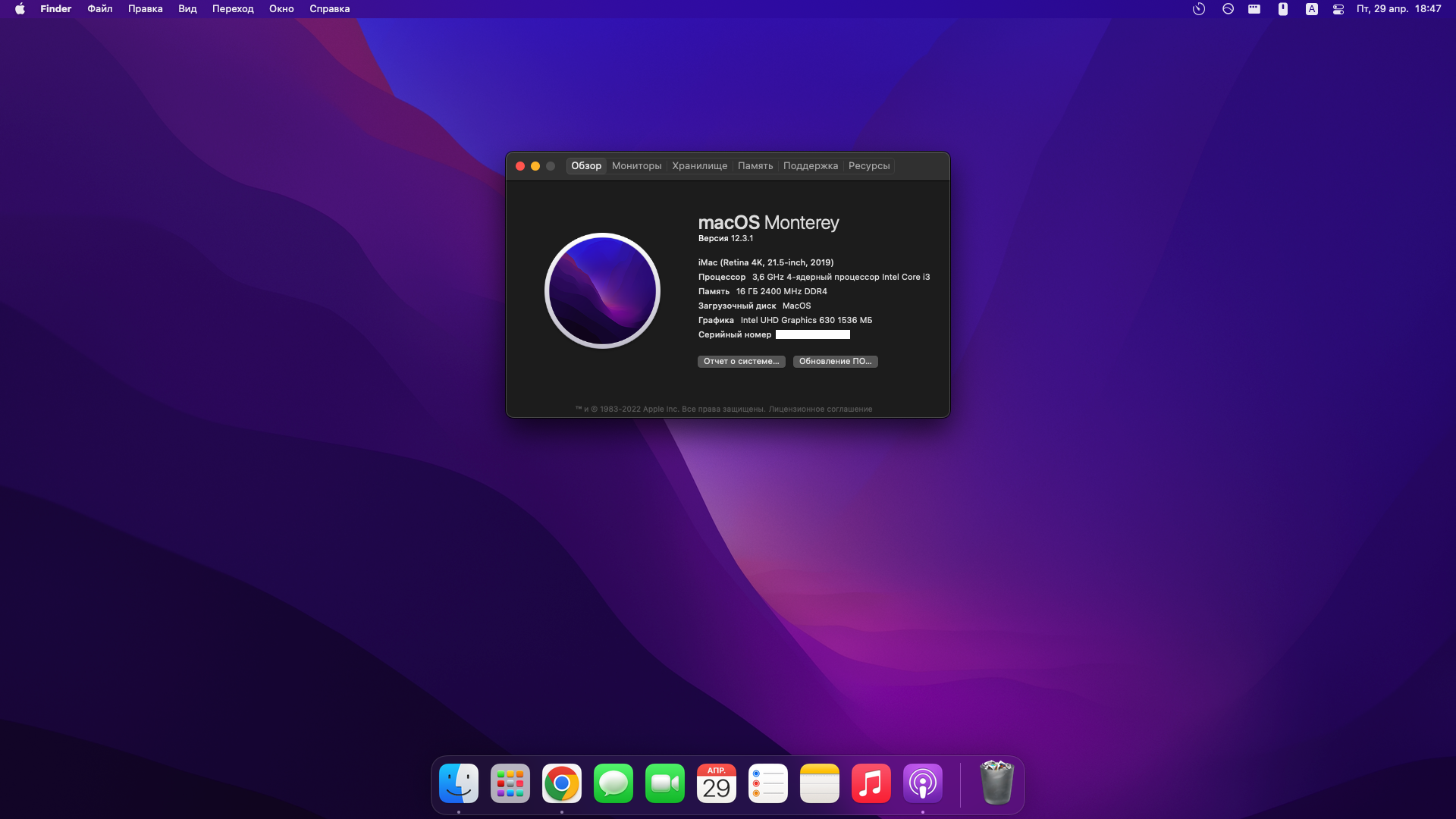This screenshot has width=1456, height=819.
Task: Open the Файл menu
Action: 100,9
